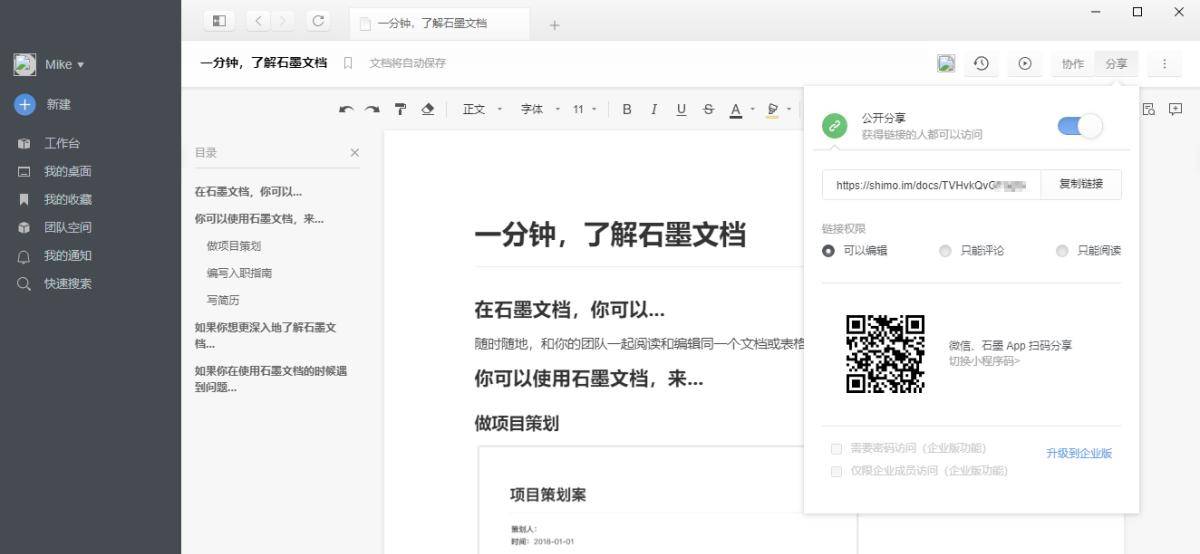The width and height of the screenshot is (1200, 554).
Task: Click 切换小程序码 link
Action: point(984,360)
